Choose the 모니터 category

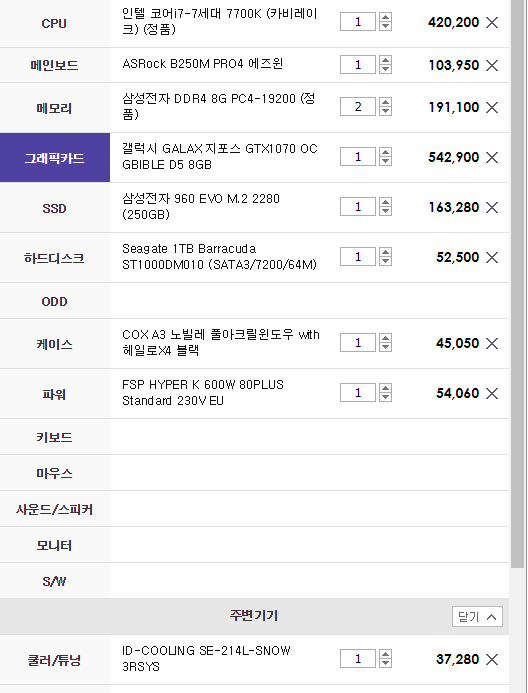[x=55, y=545]
